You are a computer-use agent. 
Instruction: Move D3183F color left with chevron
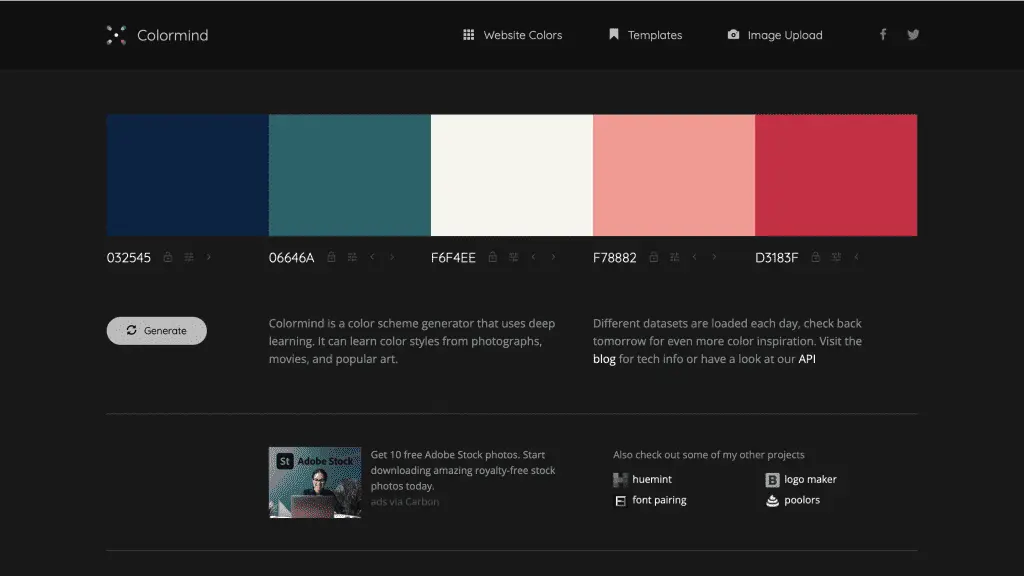tap(856, 257)
